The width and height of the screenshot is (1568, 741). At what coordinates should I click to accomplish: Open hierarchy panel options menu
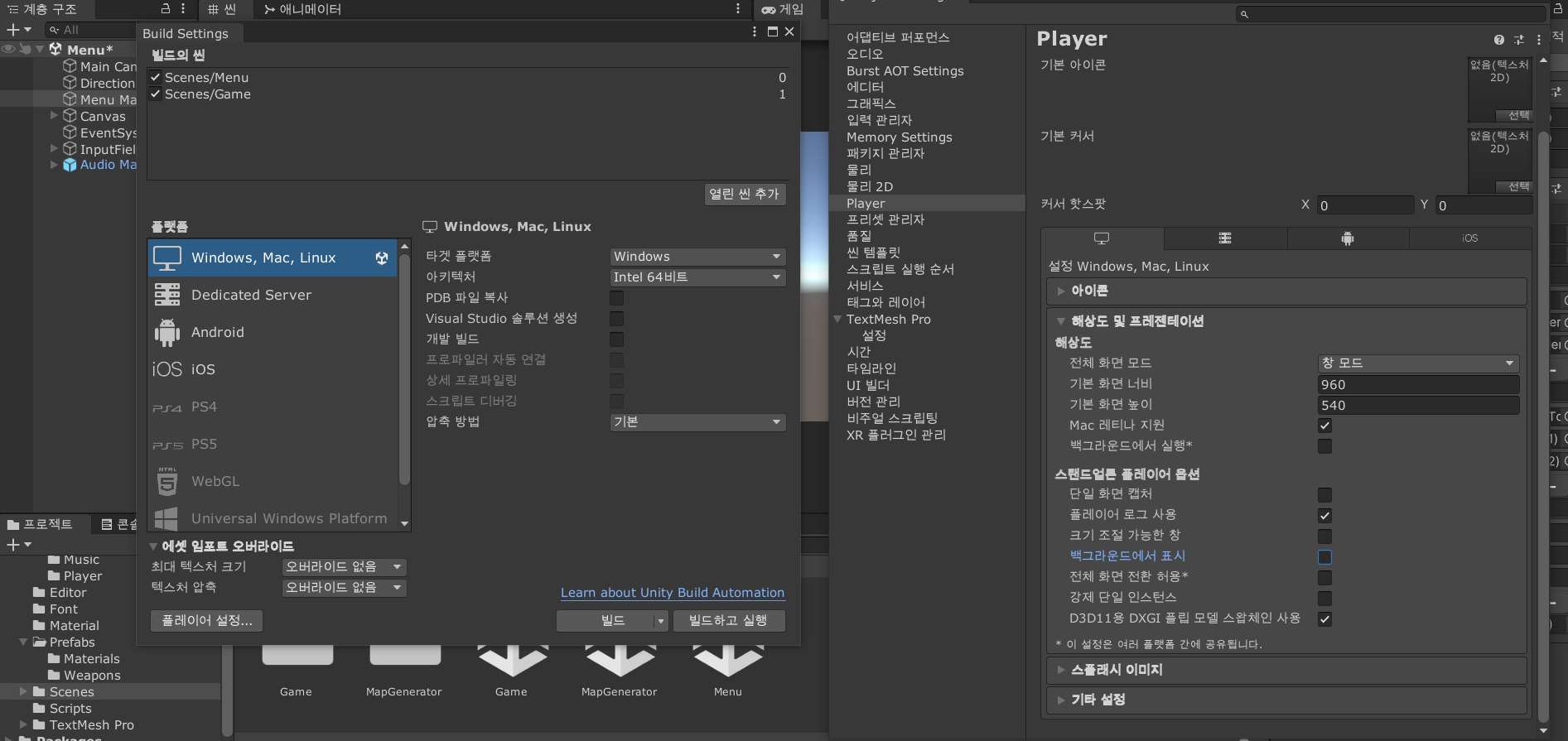pos(183,8)
